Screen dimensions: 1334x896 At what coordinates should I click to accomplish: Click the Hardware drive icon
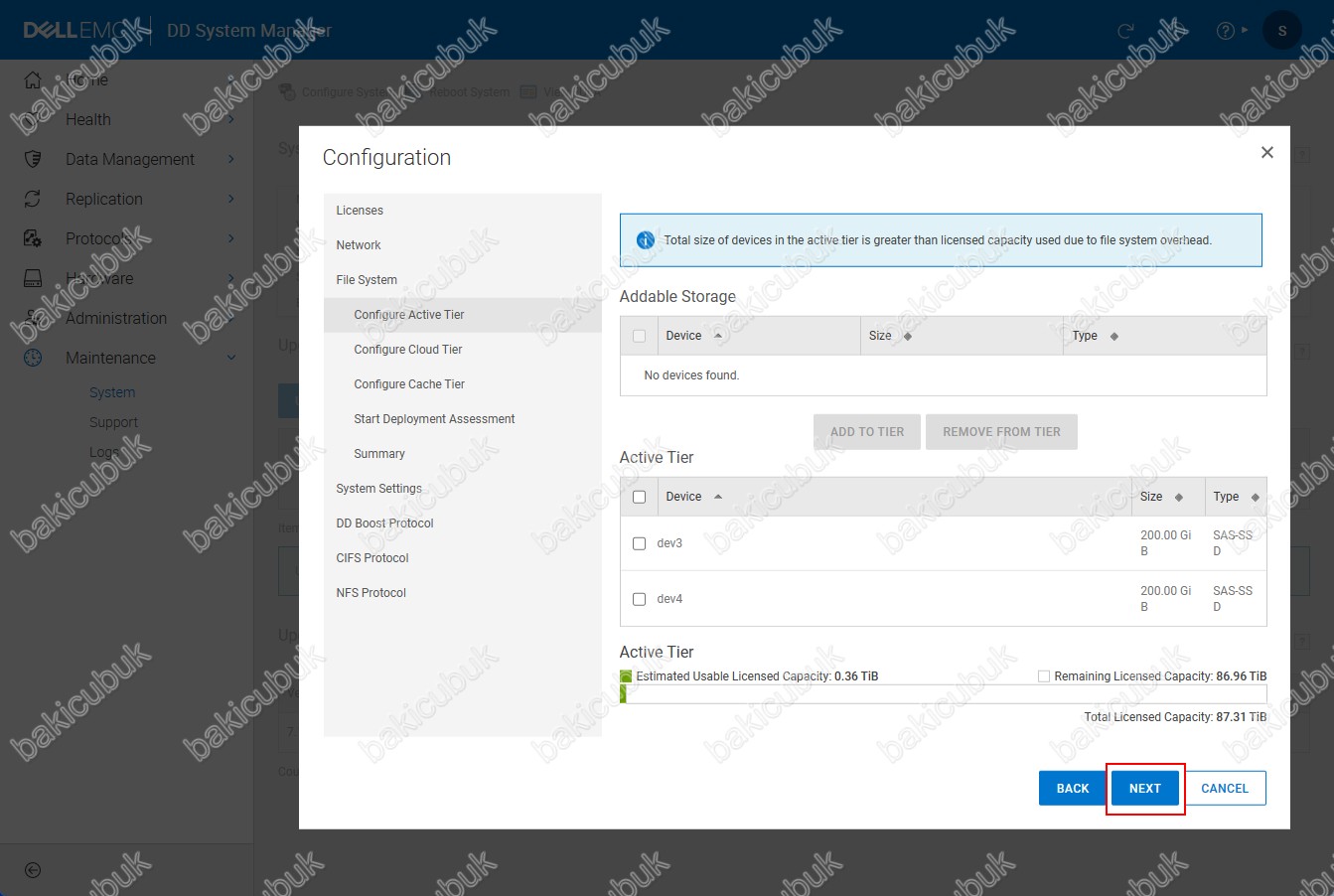pos(33,278)
